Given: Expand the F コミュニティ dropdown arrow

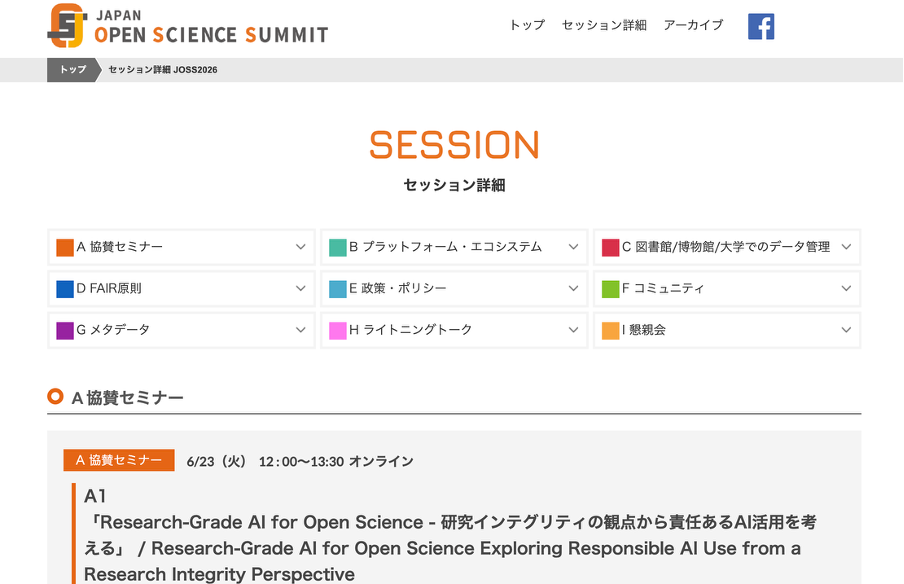Looking at the screenshot, I should coord(846,288).
